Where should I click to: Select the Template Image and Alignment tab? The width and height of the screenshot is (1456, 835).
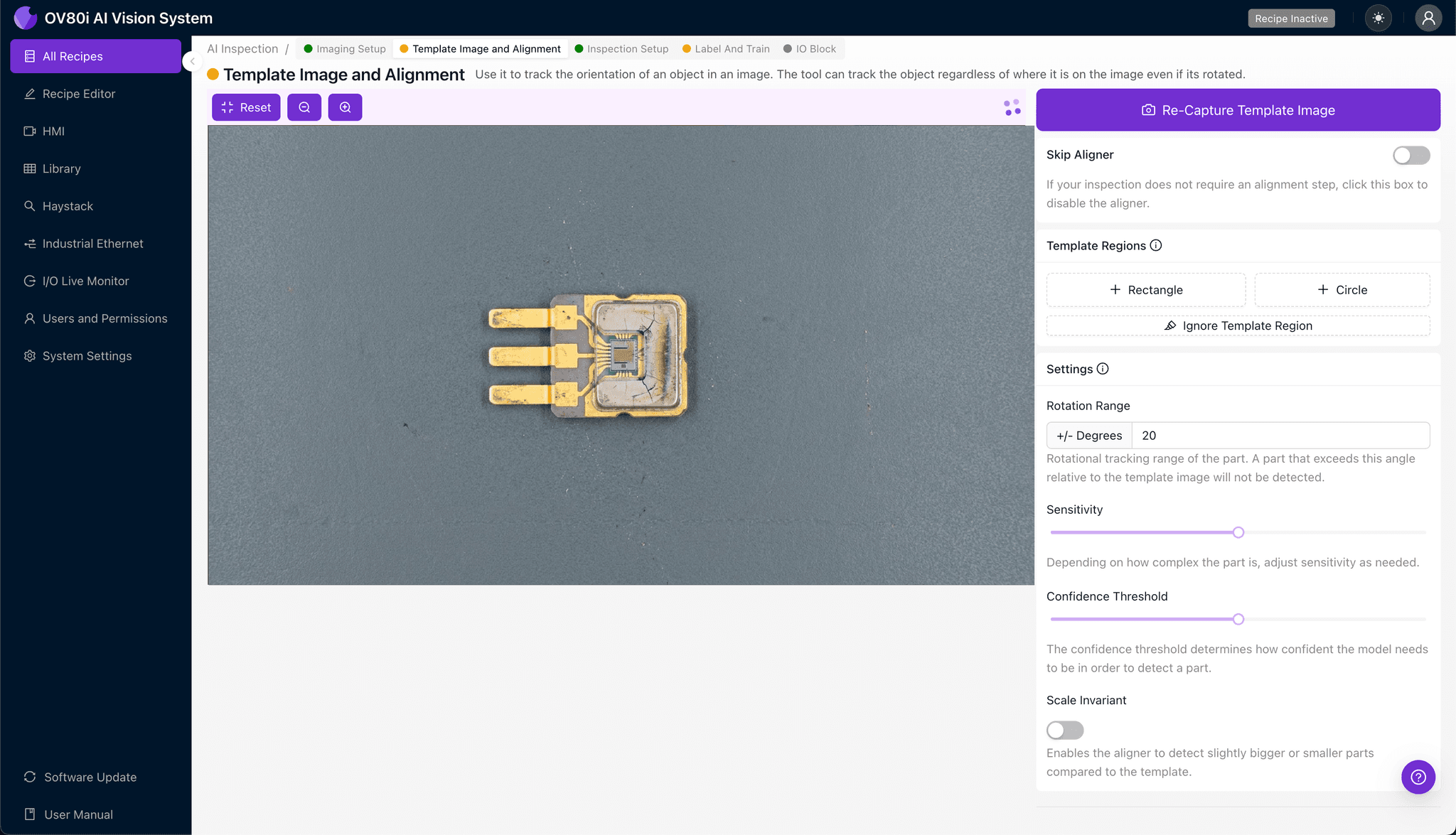pos(480,49)
